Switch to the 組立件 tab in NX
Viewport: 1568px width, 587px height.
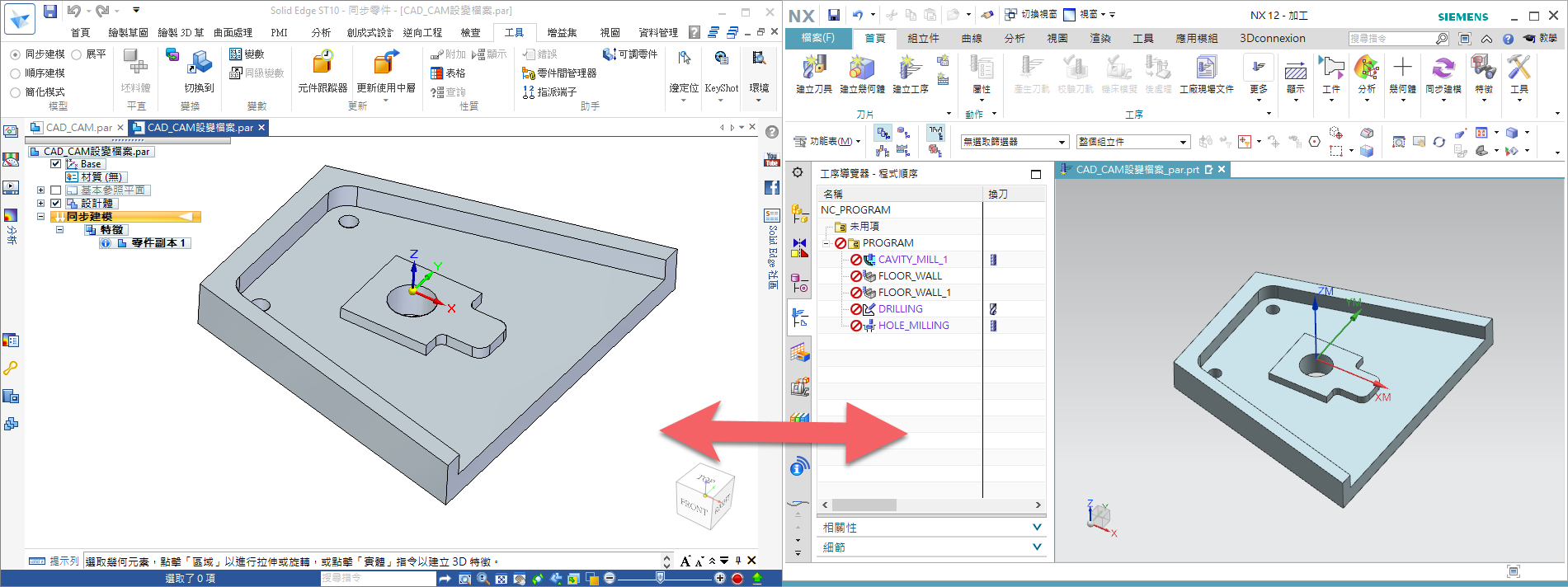(923, 38)
